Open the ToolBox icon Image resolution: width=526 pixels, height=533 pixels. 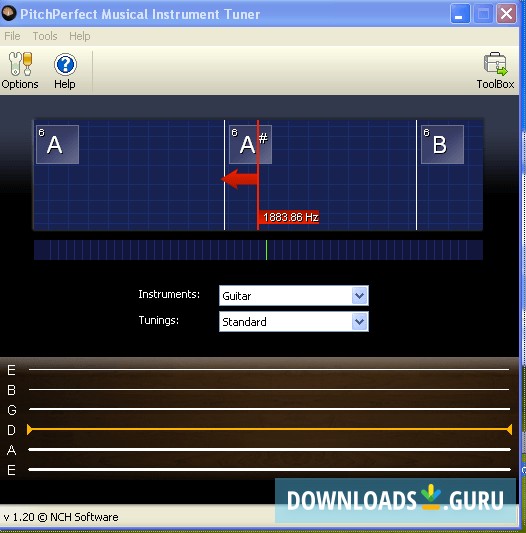pos(495,64)
